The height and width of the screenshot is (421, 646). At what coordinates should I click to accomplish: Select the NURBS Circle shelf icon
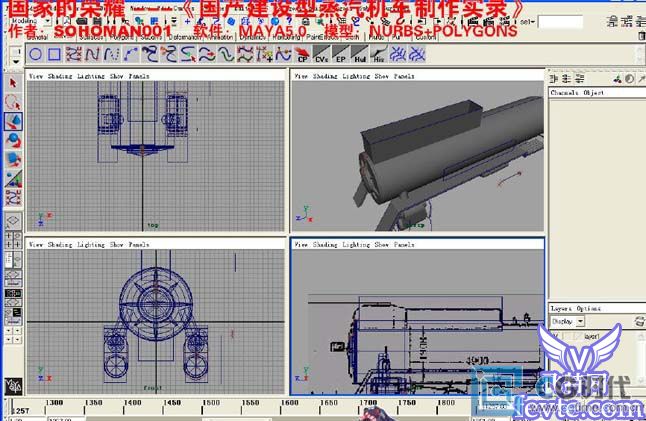click(x=35, y=54)
